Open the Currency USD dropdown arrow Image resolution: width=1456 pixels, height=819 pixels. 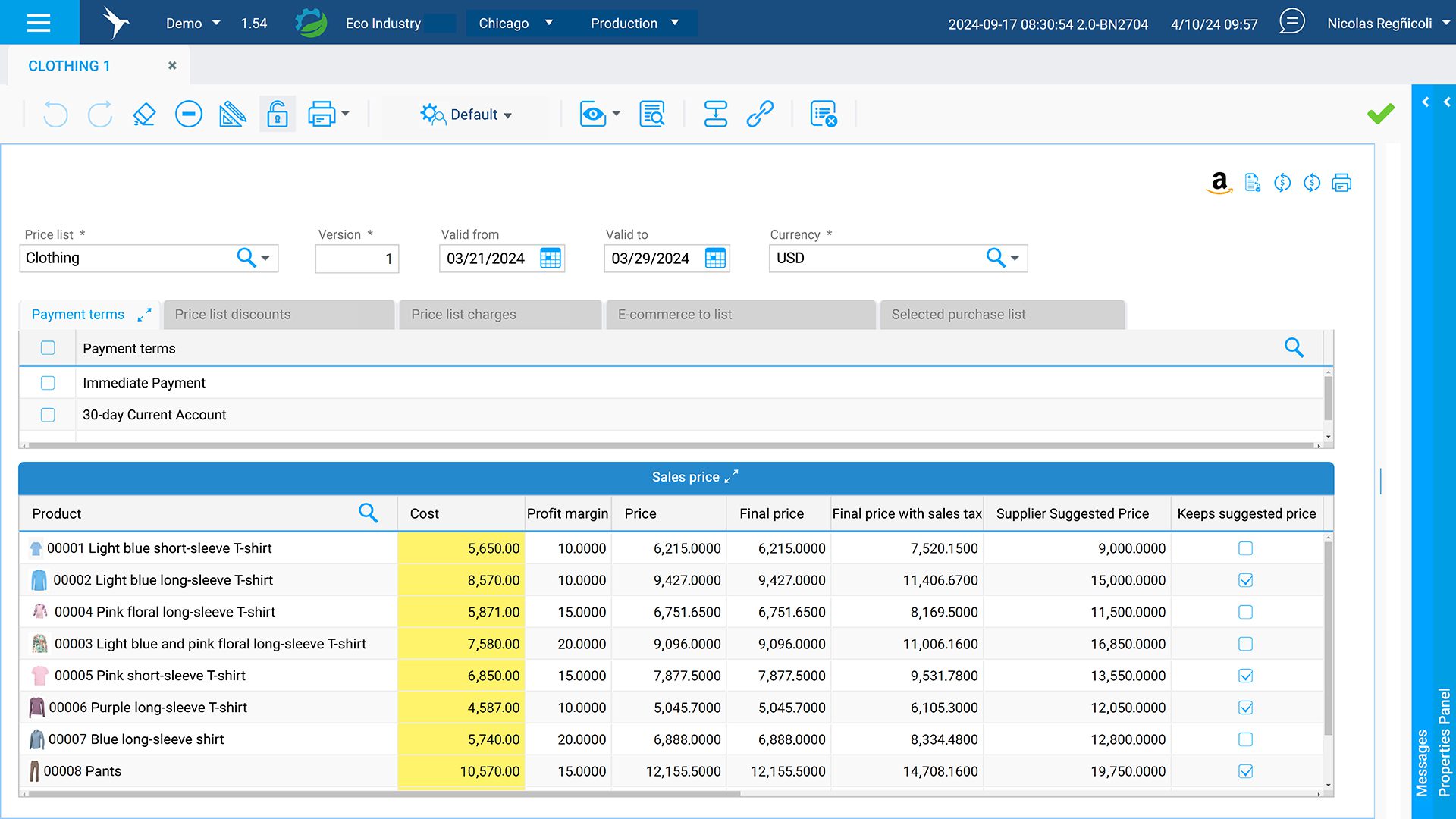tap(1015, 259)
